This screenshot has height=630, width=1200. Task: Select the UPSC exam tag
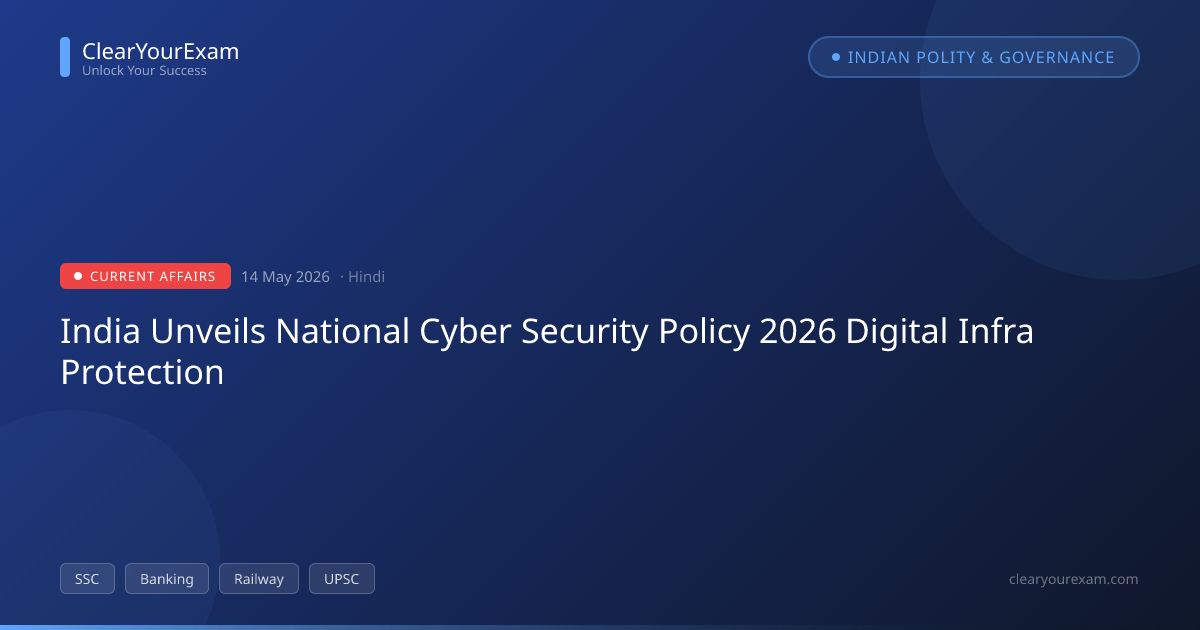tap(342, 579)
